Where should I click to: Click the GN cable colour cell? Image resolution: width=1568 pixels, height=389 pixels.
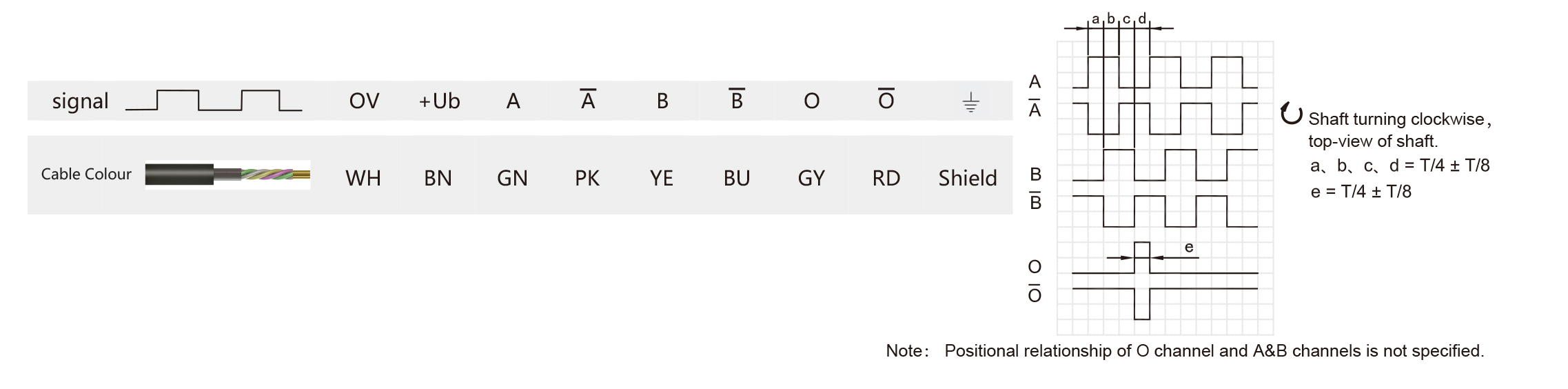pos(512,179)
